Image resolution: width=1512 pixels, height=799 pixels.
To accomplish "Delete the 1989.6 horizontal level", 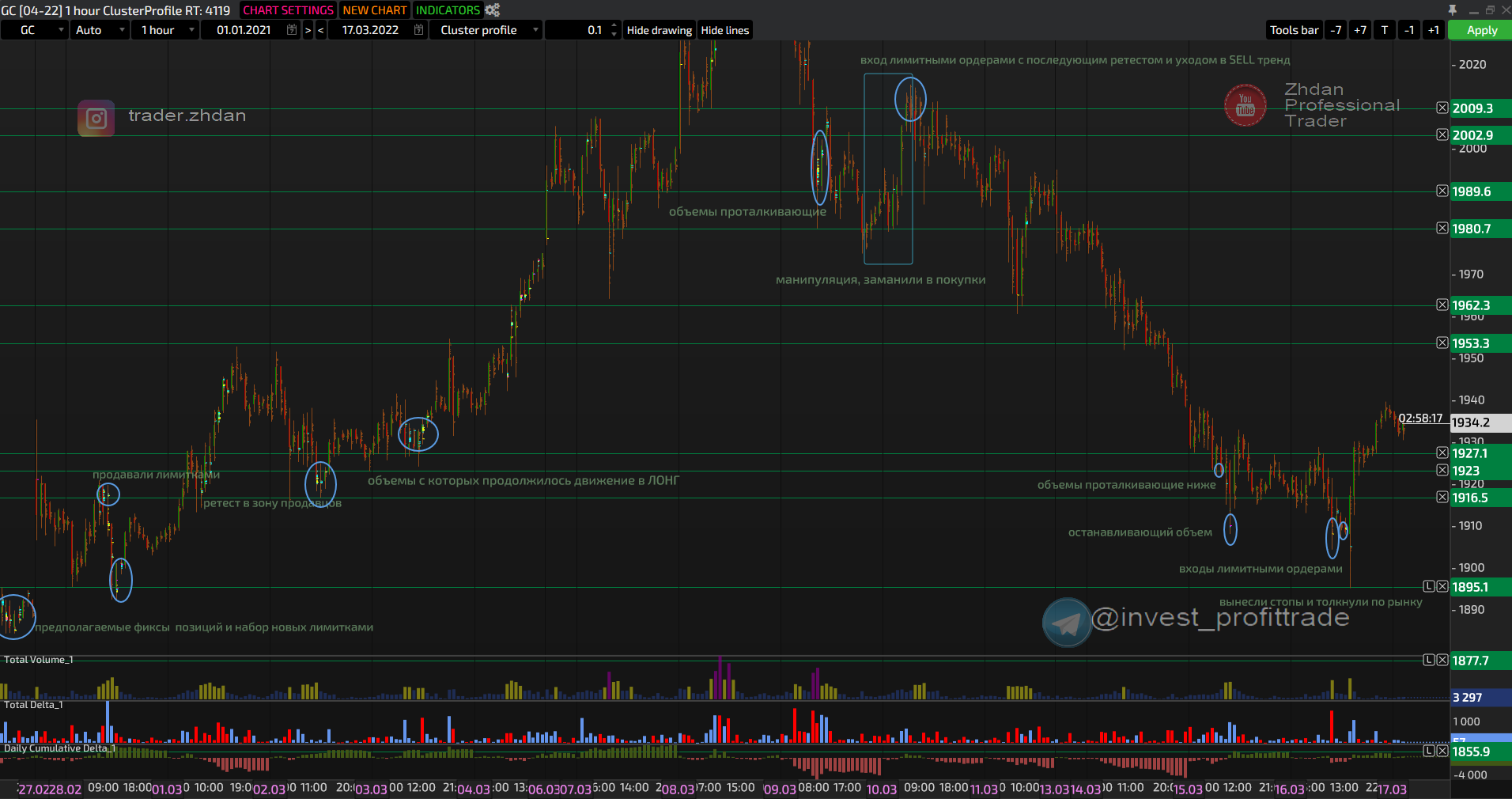I will tap(1442, 191).
